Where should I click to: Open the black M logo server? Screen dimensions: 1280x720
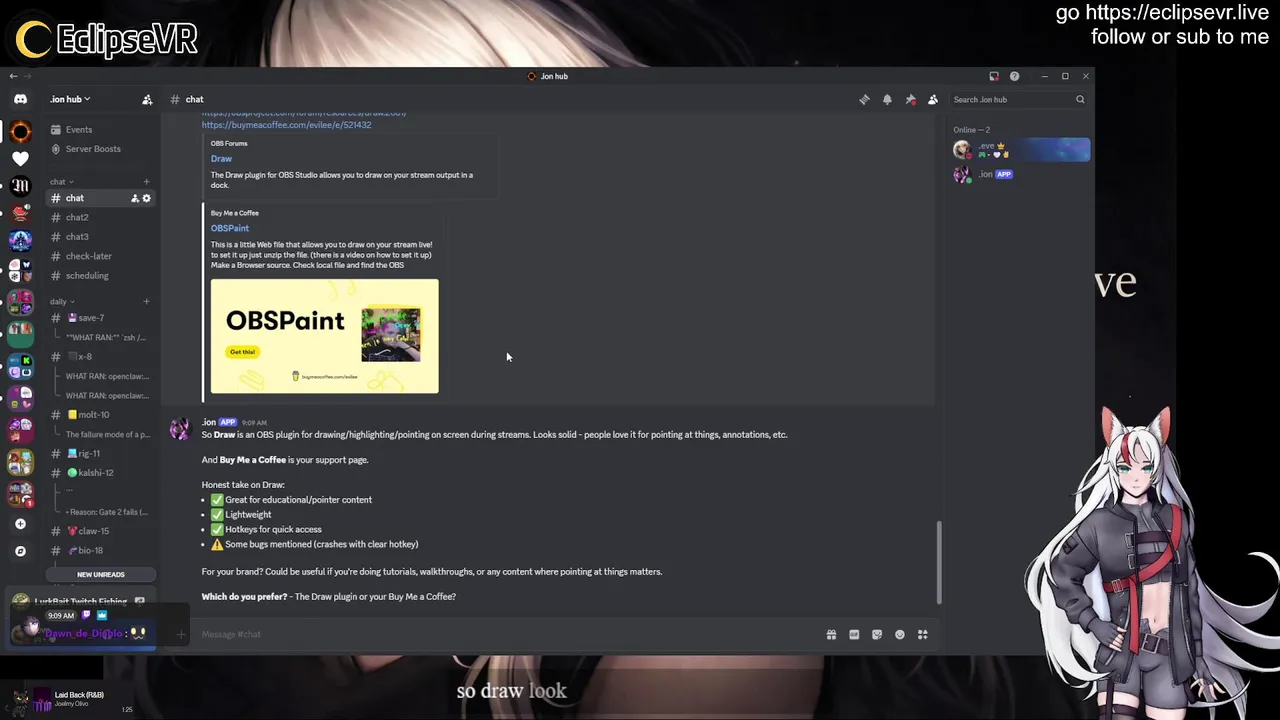20,186
